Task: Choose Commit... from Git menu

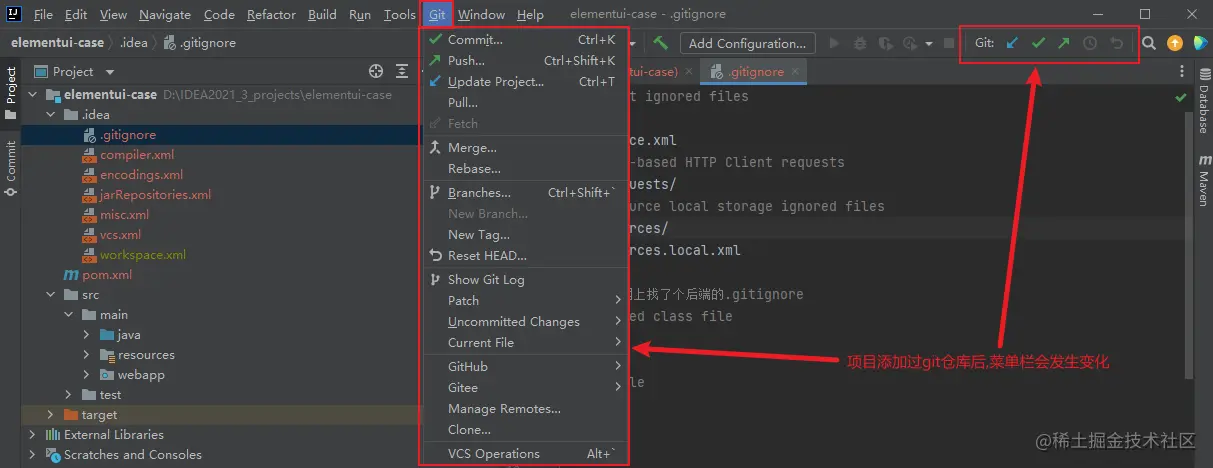Action: (x=524, y=40)
